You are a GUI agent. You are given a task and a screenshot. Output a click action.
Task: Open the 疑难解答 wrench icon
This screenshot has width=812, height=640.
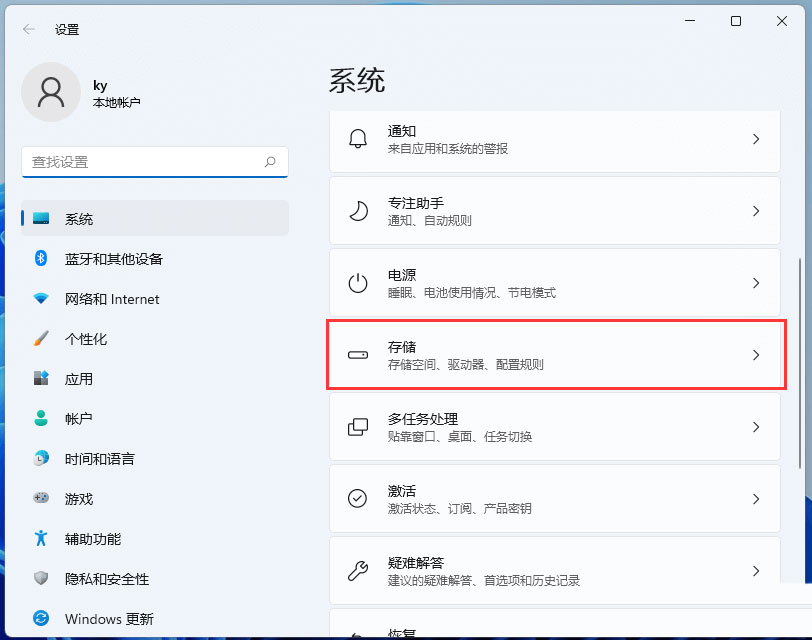coord(358,570)
